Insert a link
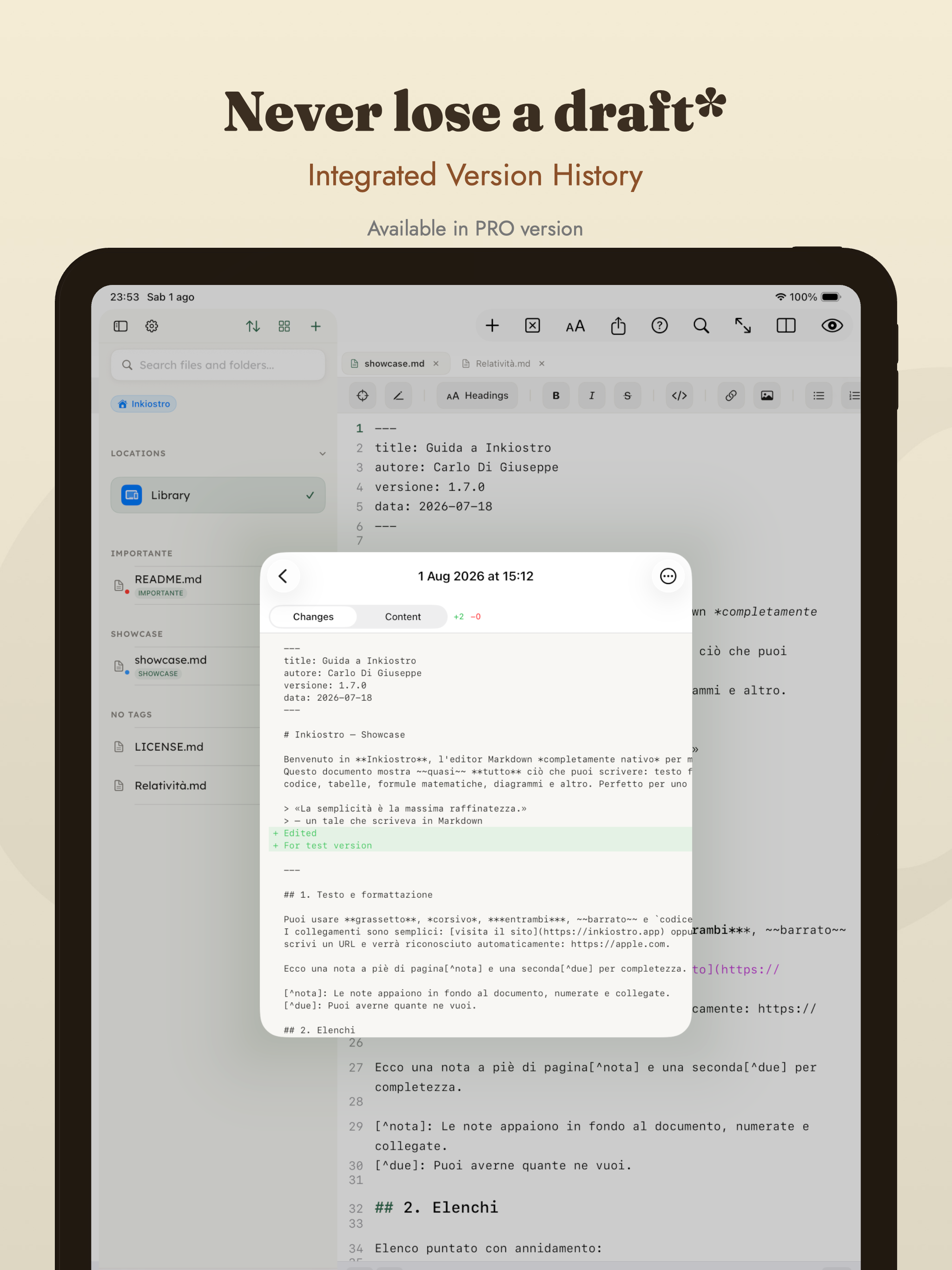Image resolution: width=952 pixels, height=1270 pixels. point(731,396)
